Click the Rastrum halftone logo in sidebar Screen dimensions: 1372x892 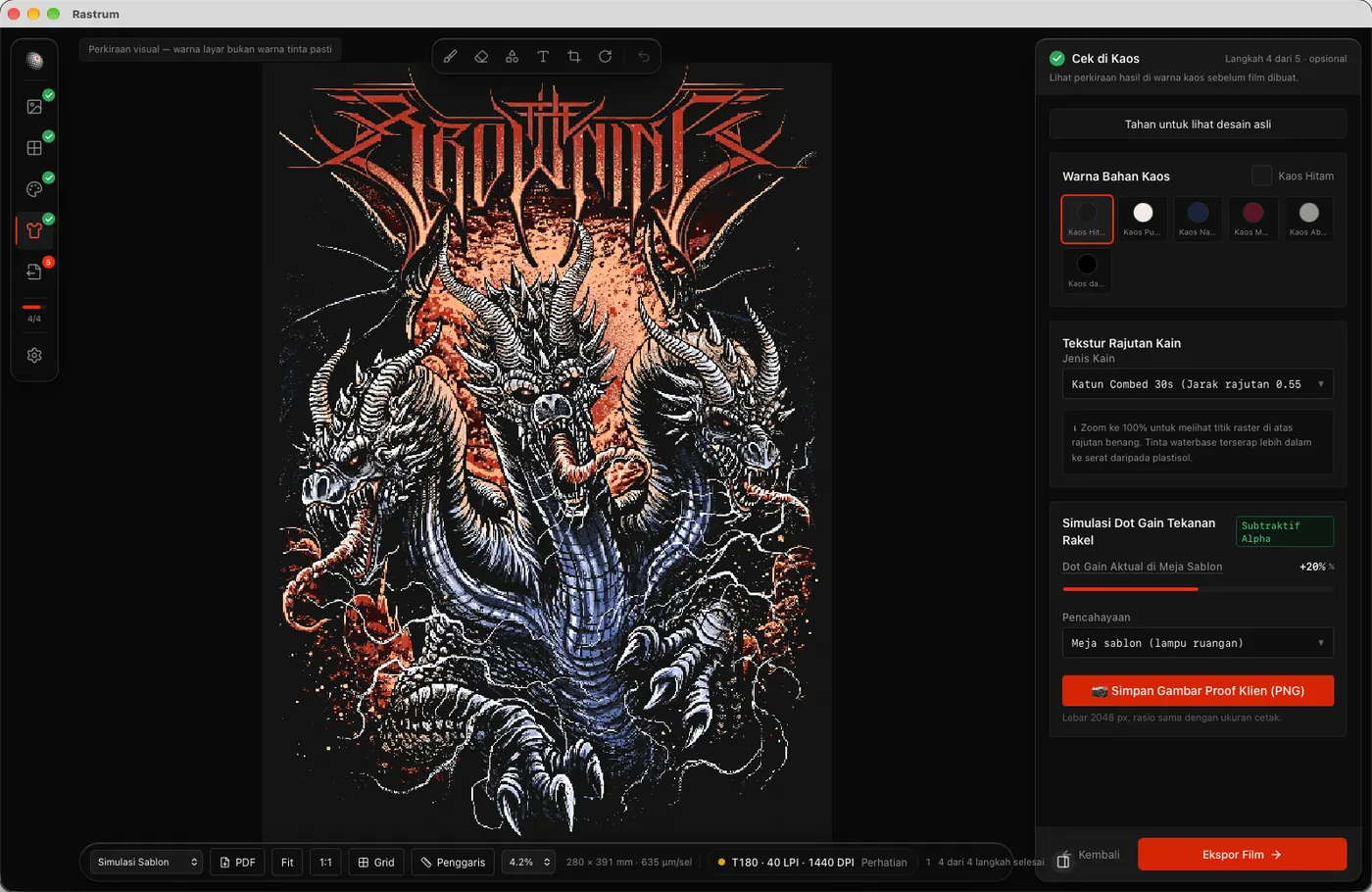(x=34, y=61)
